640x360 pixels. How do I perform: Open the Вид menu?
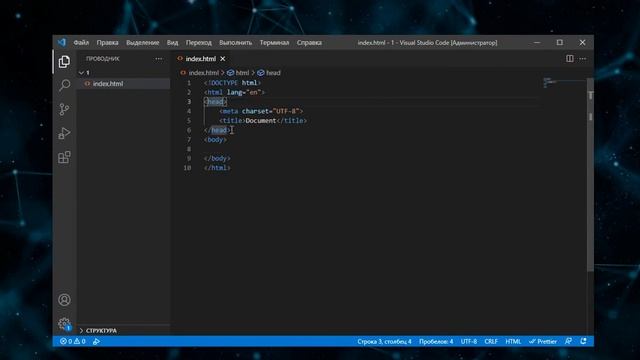(172, 42)
